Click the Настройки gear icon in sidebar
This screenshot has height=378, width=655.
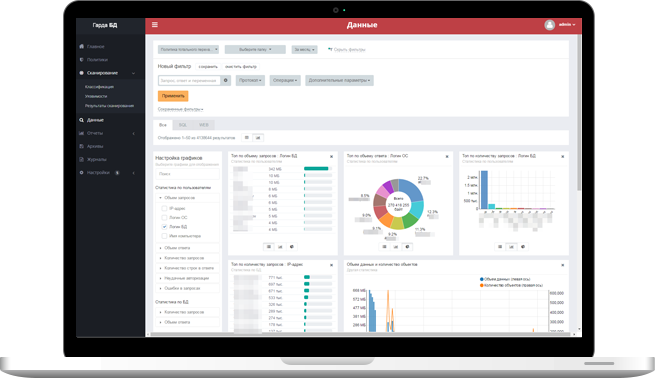pos(81,173)
